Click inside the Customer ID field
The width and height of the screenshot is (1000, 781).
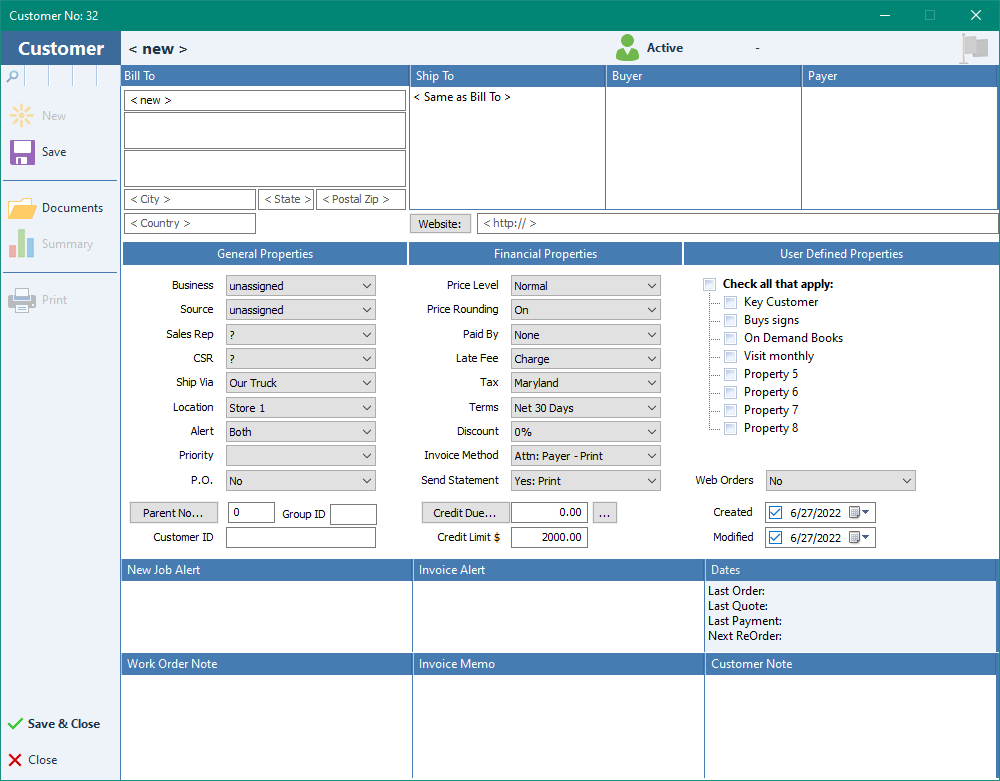click(300, 537)
